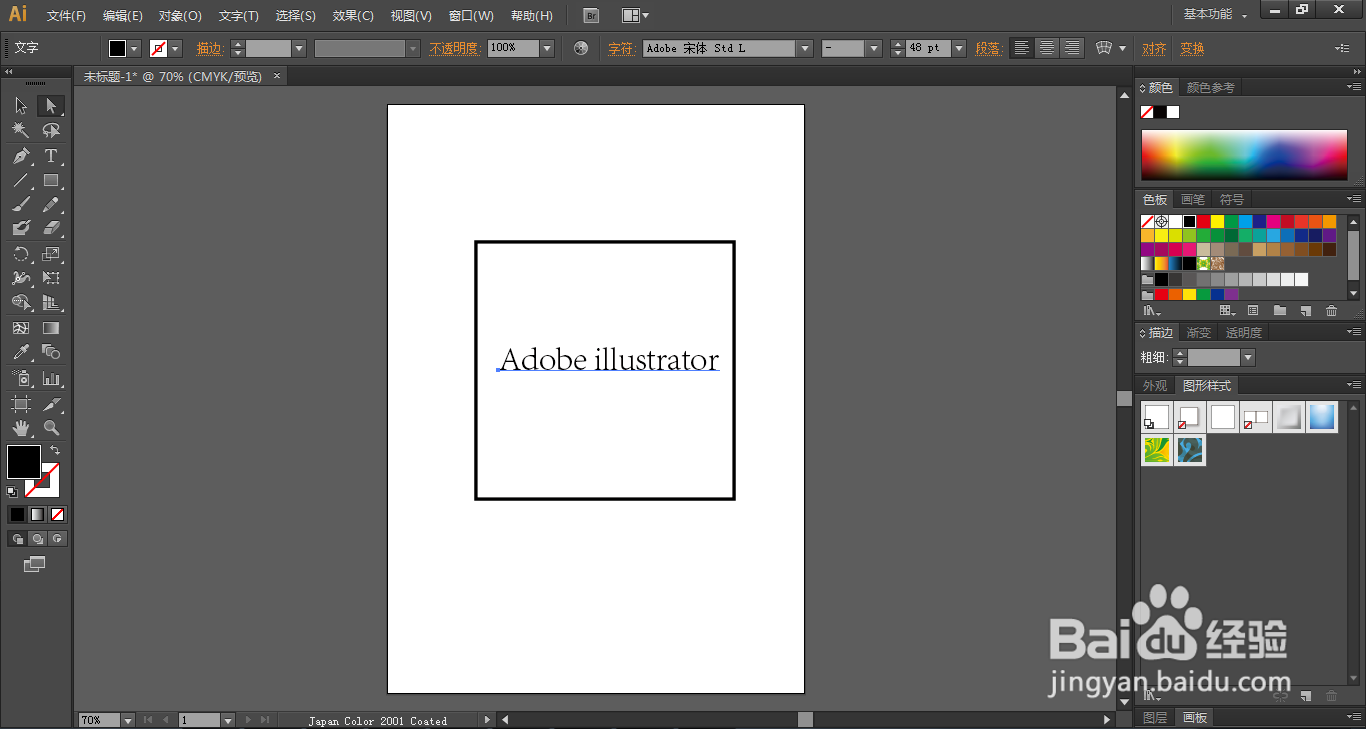1366x729 pixels.
Task: Select the Scale tool
Action: click(x=51, y=254)
